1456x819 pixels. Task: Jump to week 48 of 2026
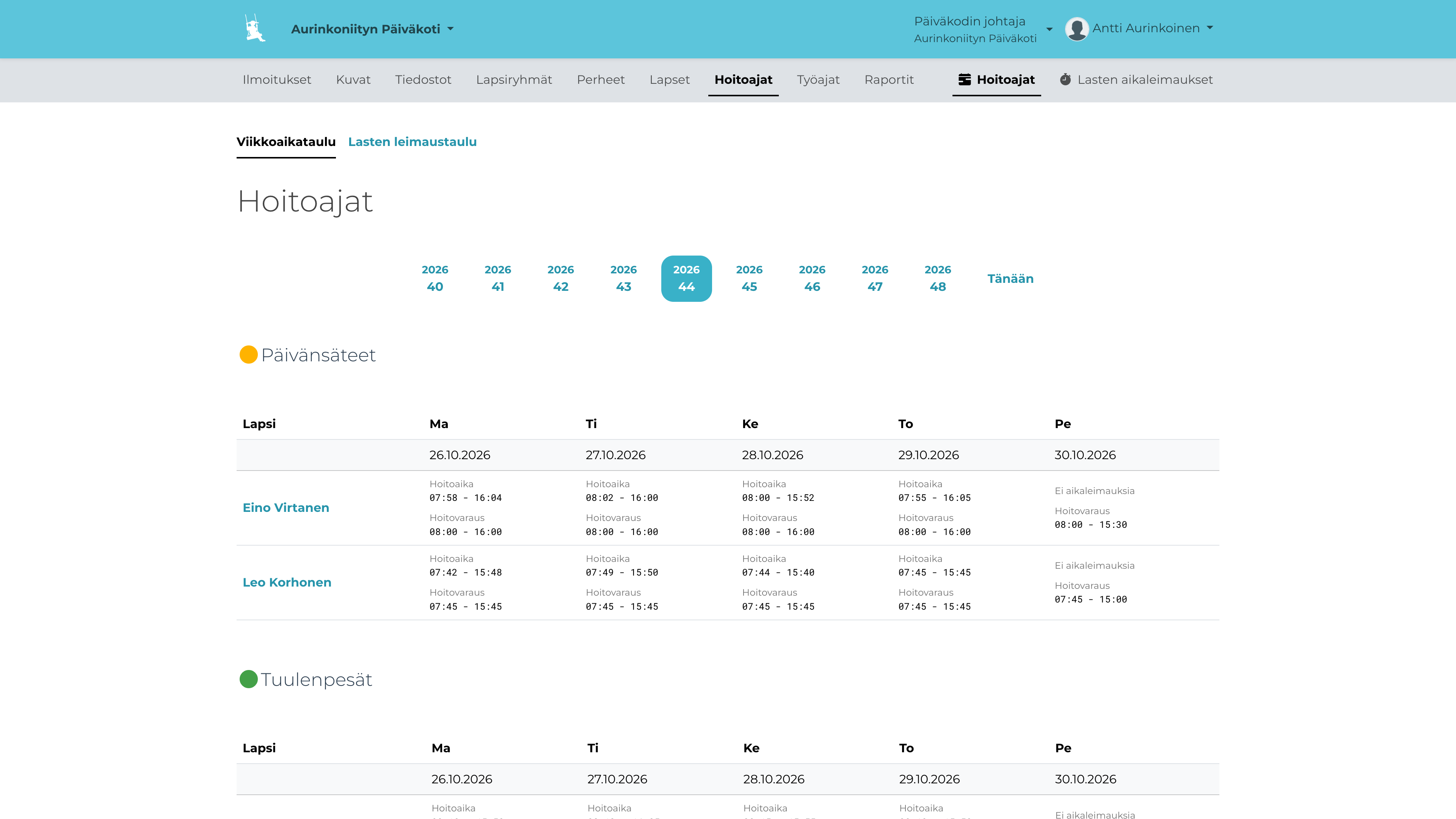[x=938, y=278]
